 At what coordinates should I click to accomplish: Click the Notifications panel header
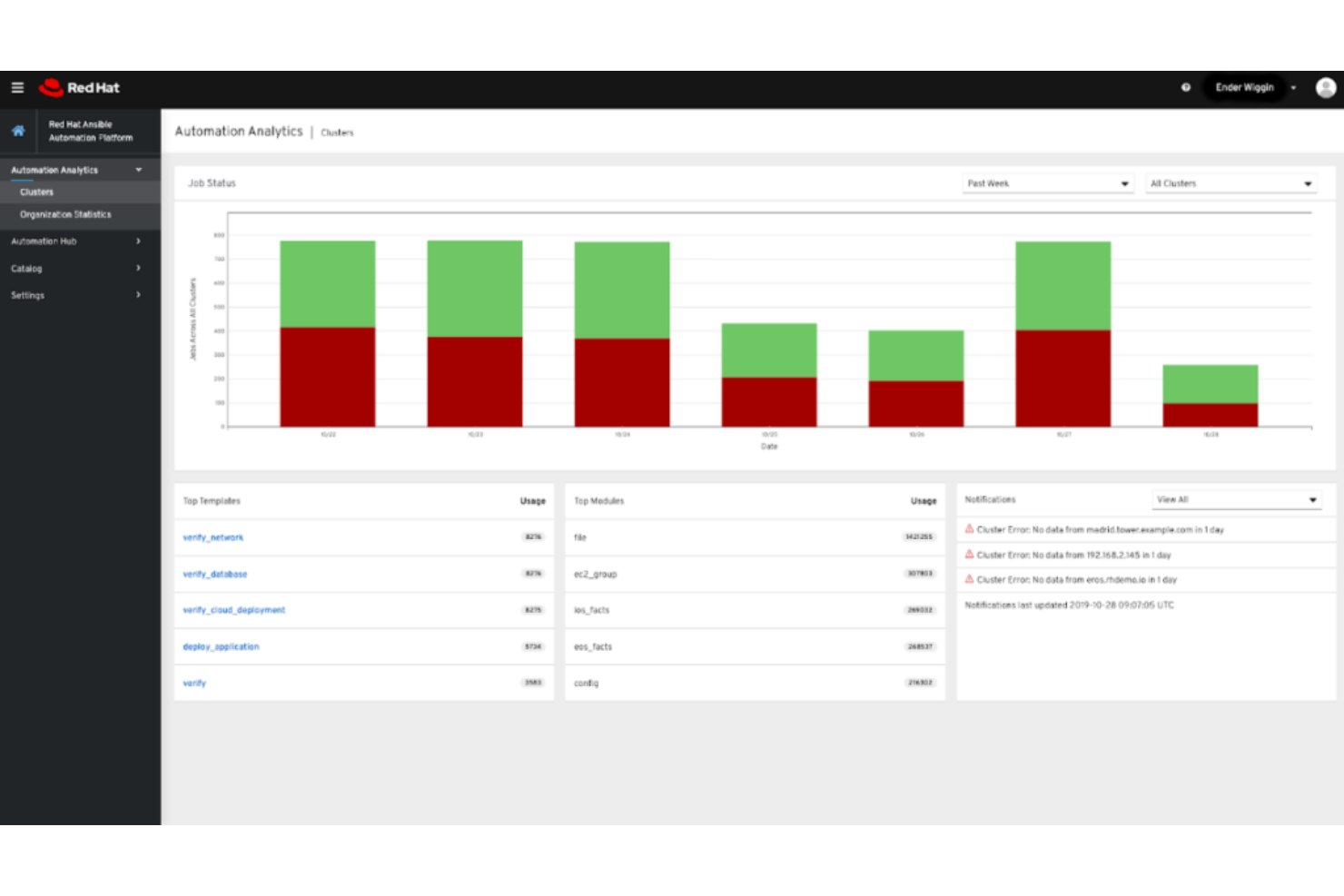(x=990, y=499)
